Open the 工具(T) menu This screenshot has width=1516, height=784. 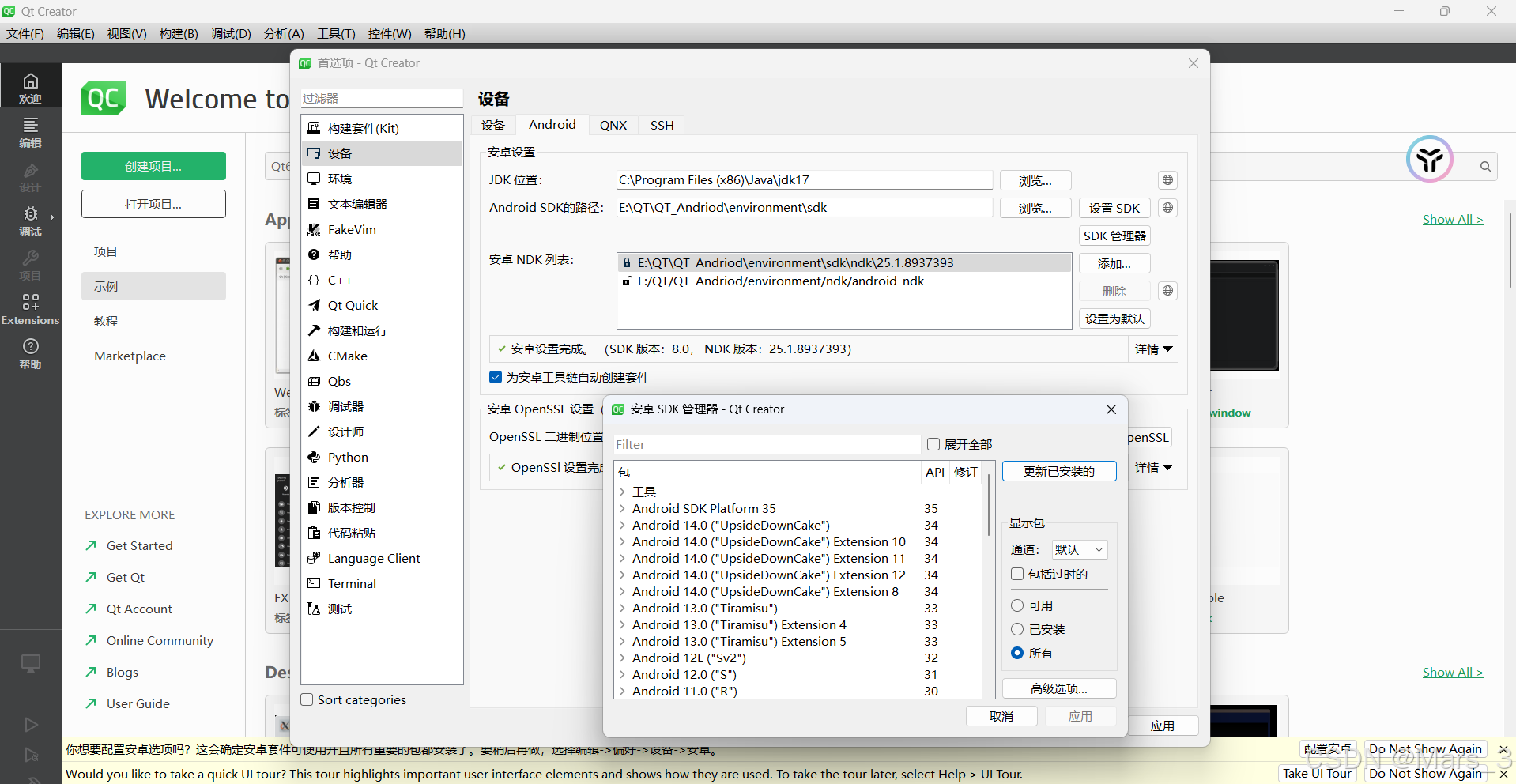336,33
